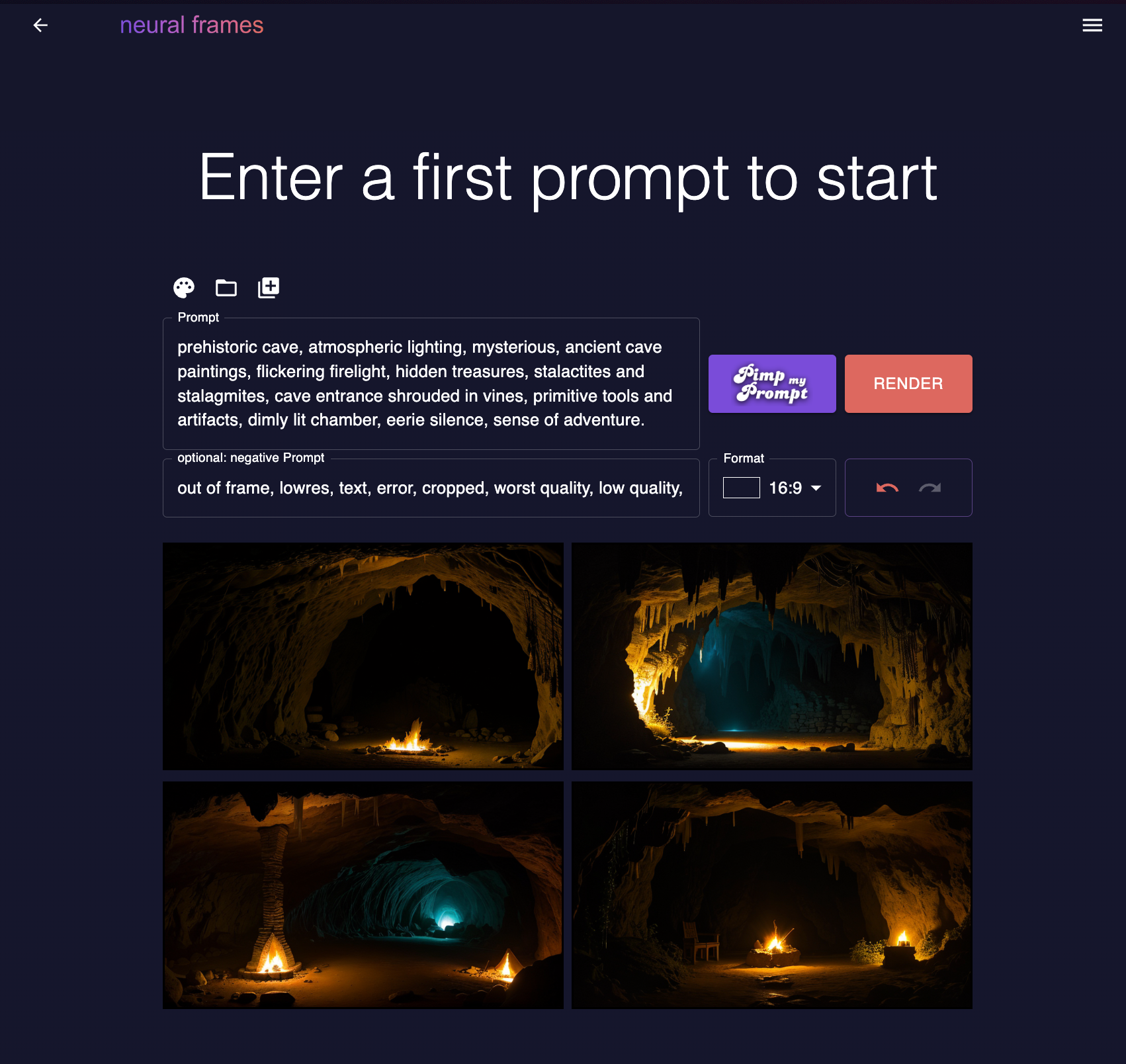Image resolution: width=1126 pixels, height=1064 pixels.
Task: Click the Pimp my Prompt button
Action: pos(772,384)
